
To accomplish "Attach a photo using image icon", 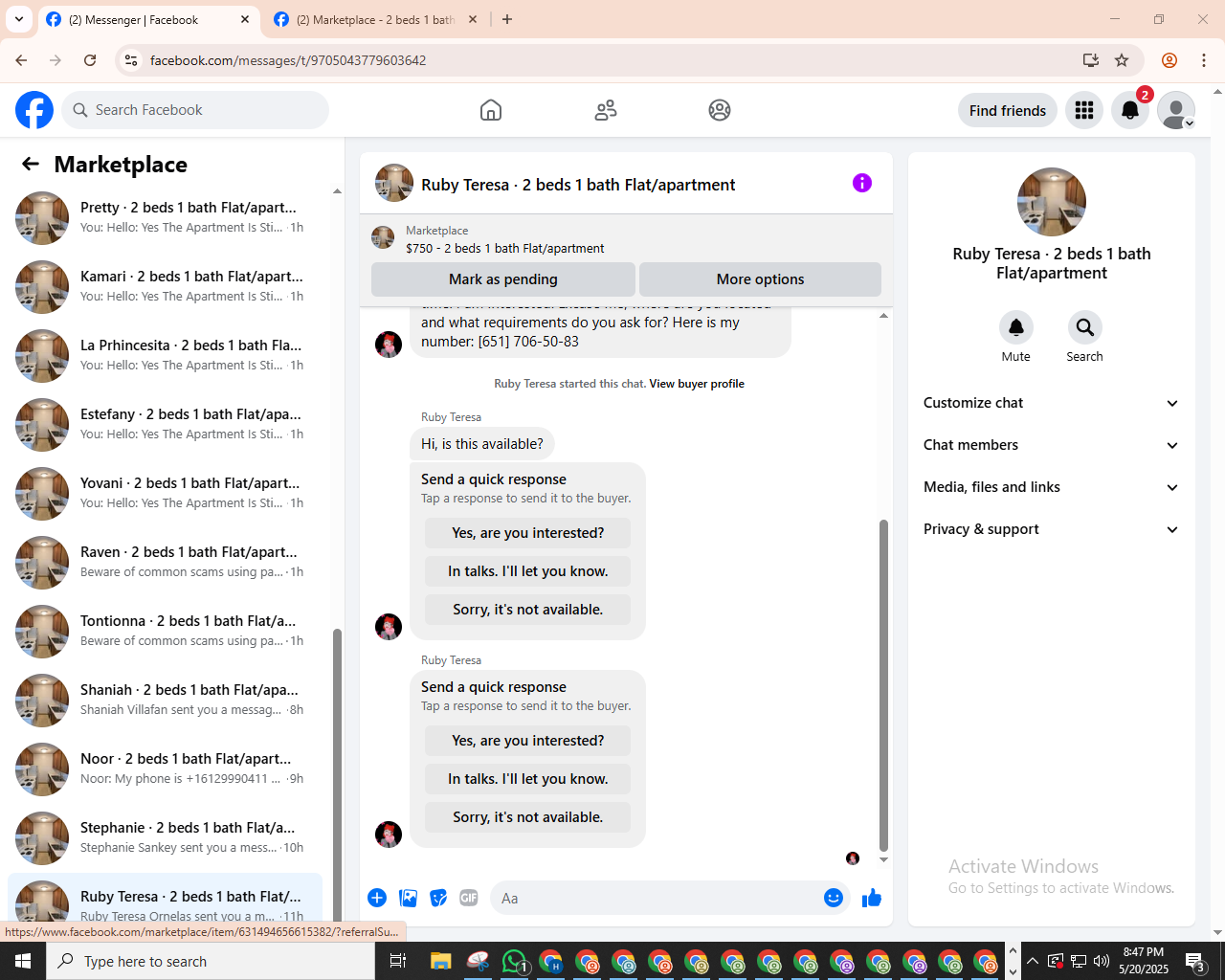I will coord(409,898).
